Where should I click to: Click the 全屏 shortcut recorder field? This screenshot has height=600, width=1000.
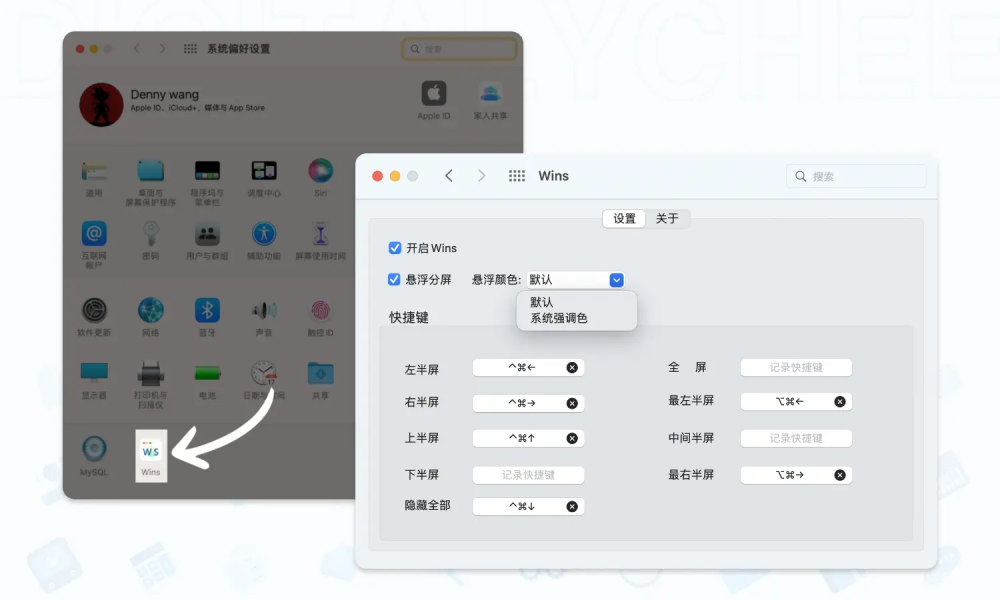pyautogui.click(x=796, y=368)
